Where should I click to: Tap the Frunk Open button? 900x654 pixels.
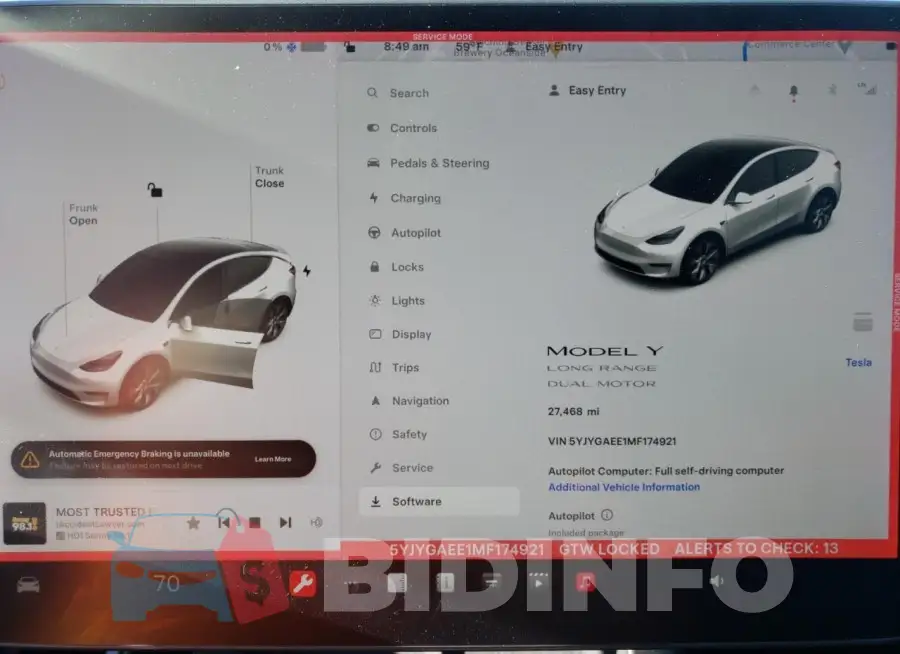coord(83,214)
